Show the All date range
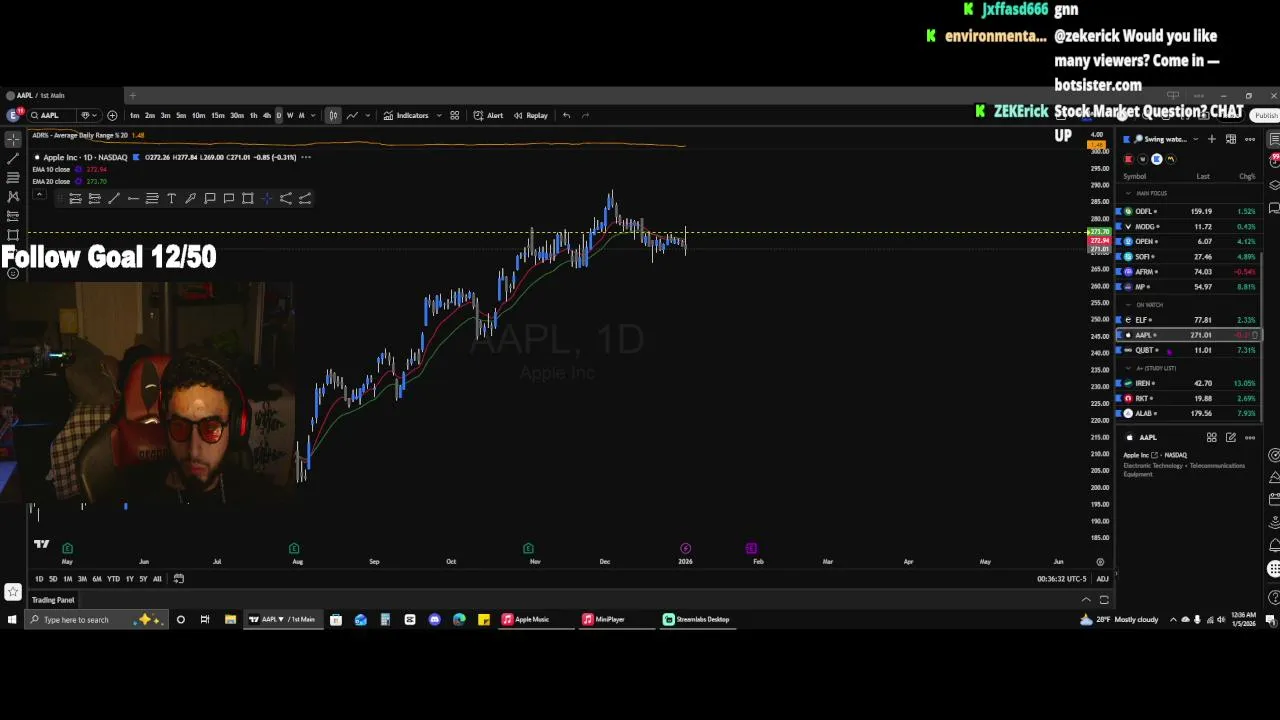Image resolution: width=1280 pixels, height=720 pixels. click(x=157, y=579)
